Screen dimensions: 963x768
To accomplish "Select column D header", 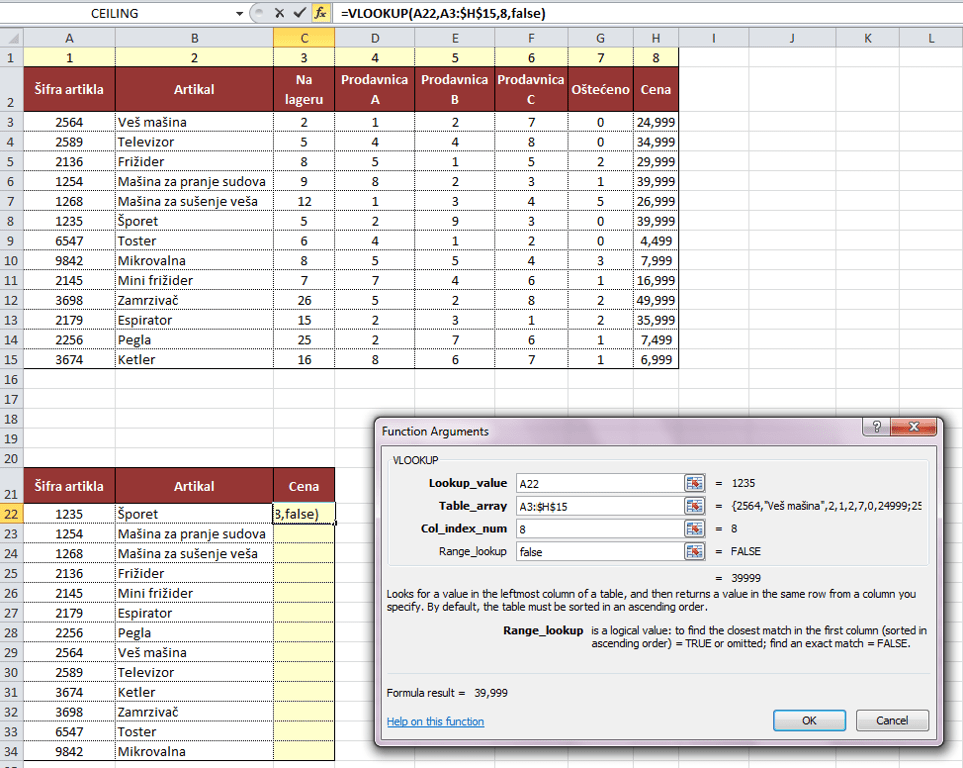I will pos(375,38).
